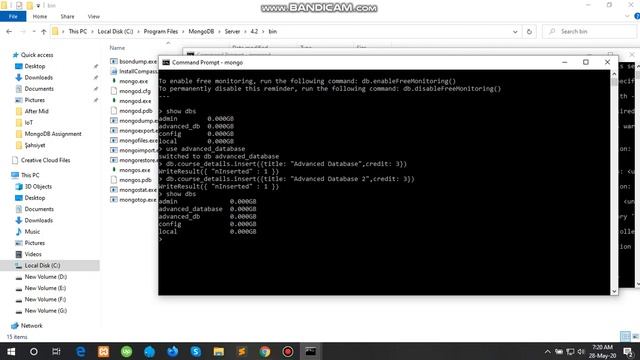Expand the address bar history dropdown

[x=515, y=31]
